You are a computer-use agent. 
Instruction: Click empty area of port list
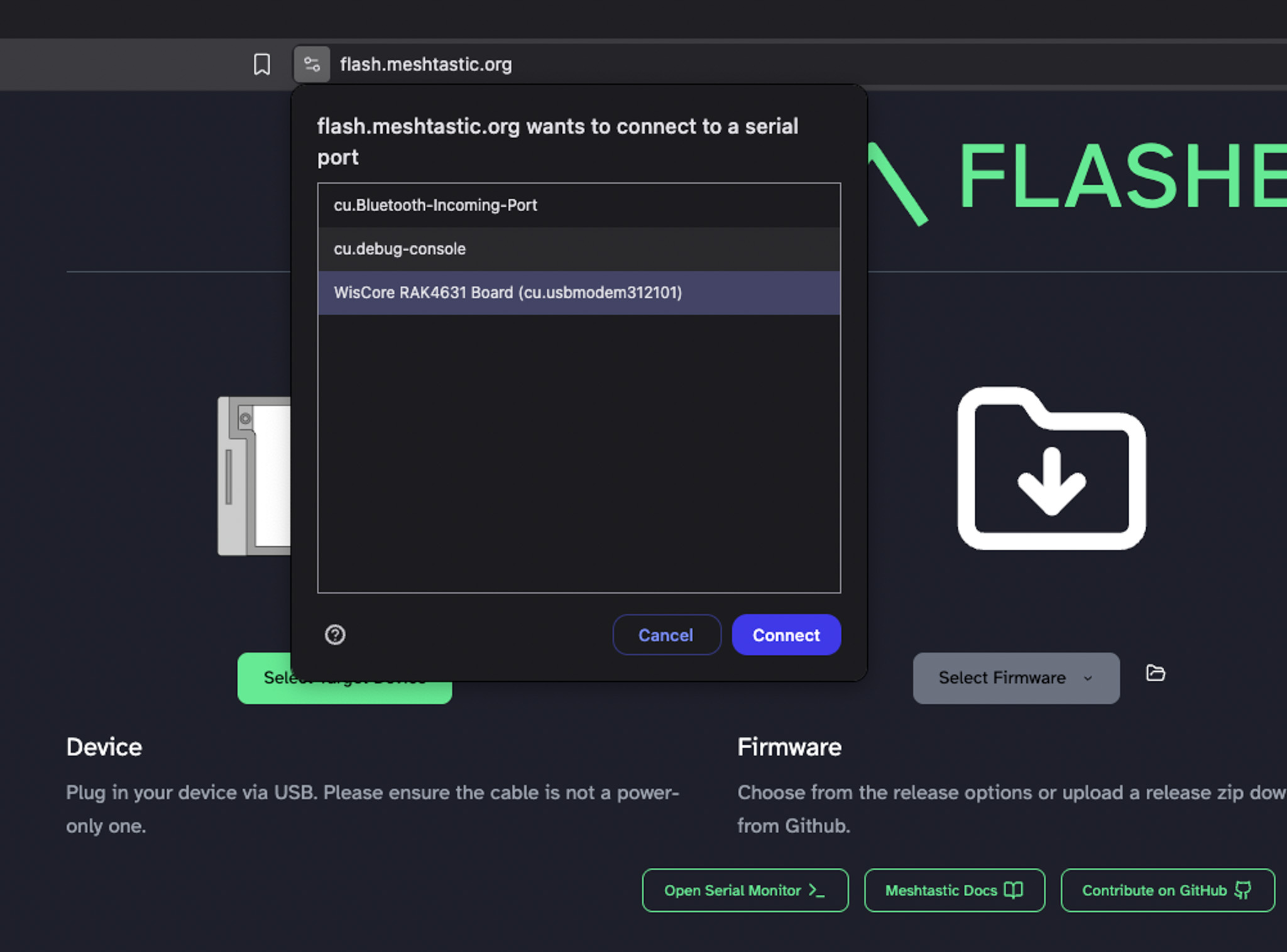point(578,452)
